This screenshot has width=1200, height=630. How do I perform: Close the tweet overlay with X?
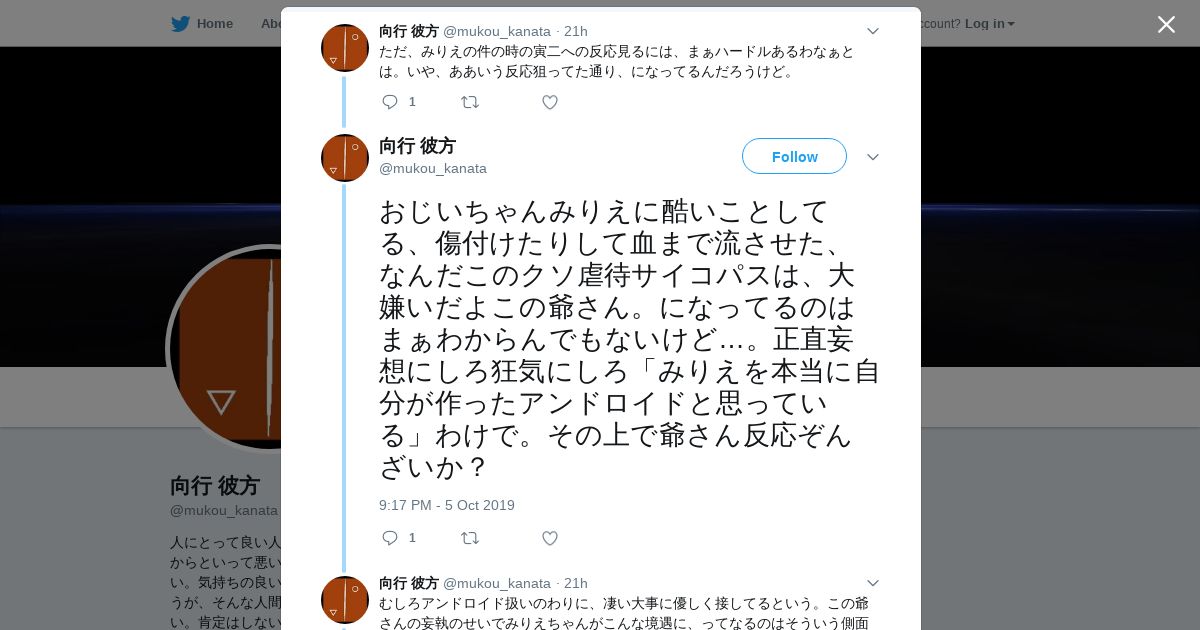[x=1166, y=25]
